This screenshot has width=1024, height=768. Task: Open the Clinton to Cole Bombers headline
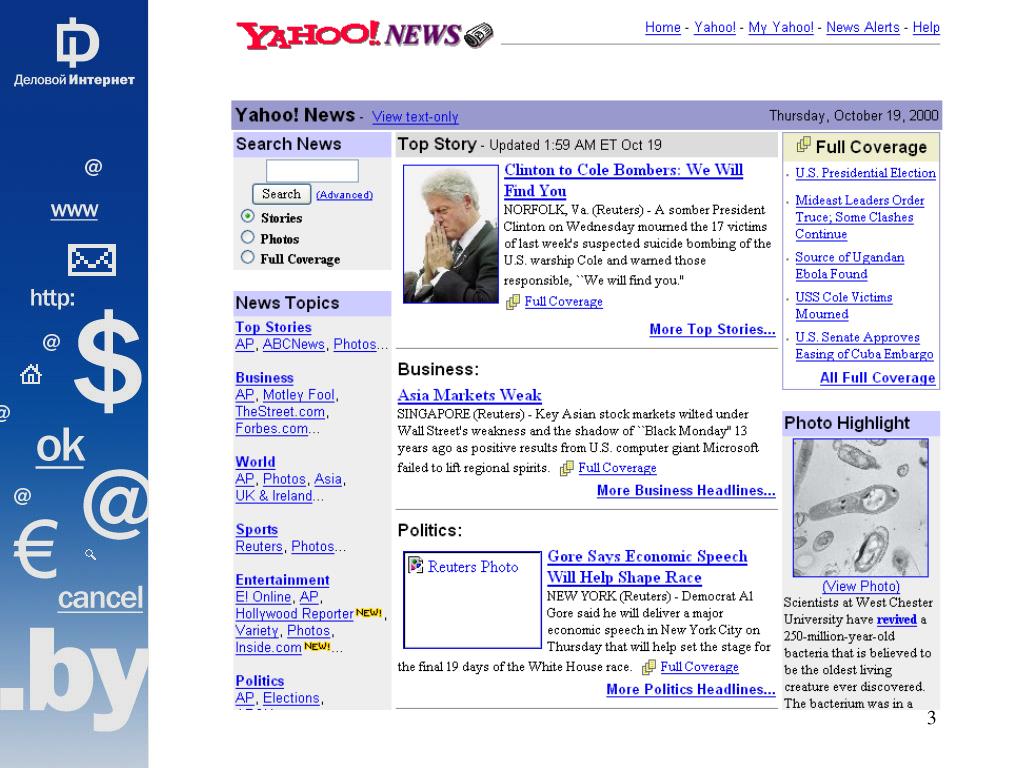click(x=623, y=180)
